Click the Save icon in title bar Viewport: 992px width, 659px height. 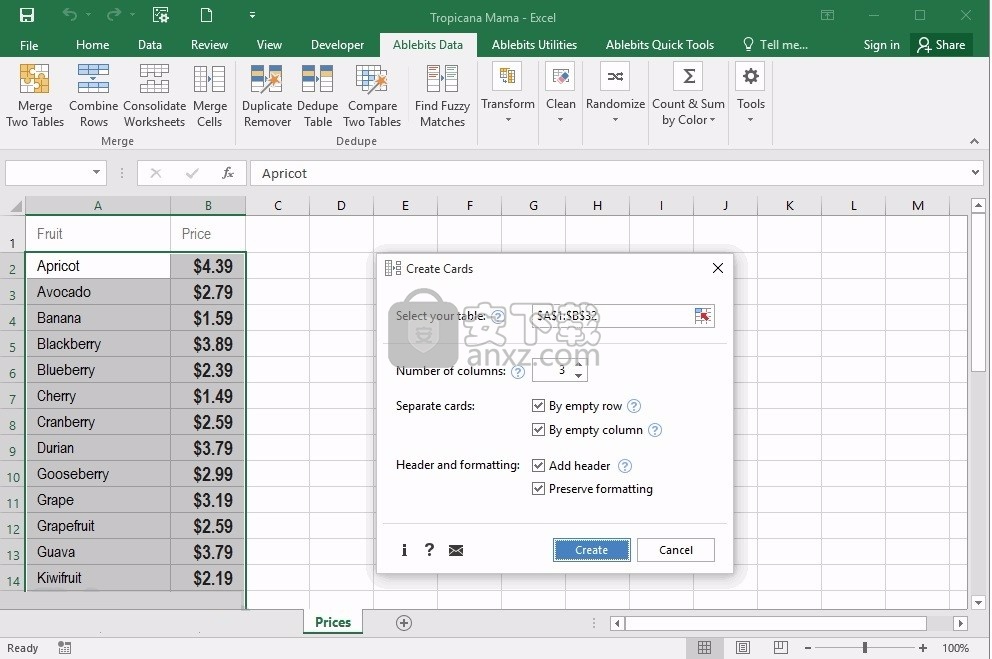(x=27, y=15)
